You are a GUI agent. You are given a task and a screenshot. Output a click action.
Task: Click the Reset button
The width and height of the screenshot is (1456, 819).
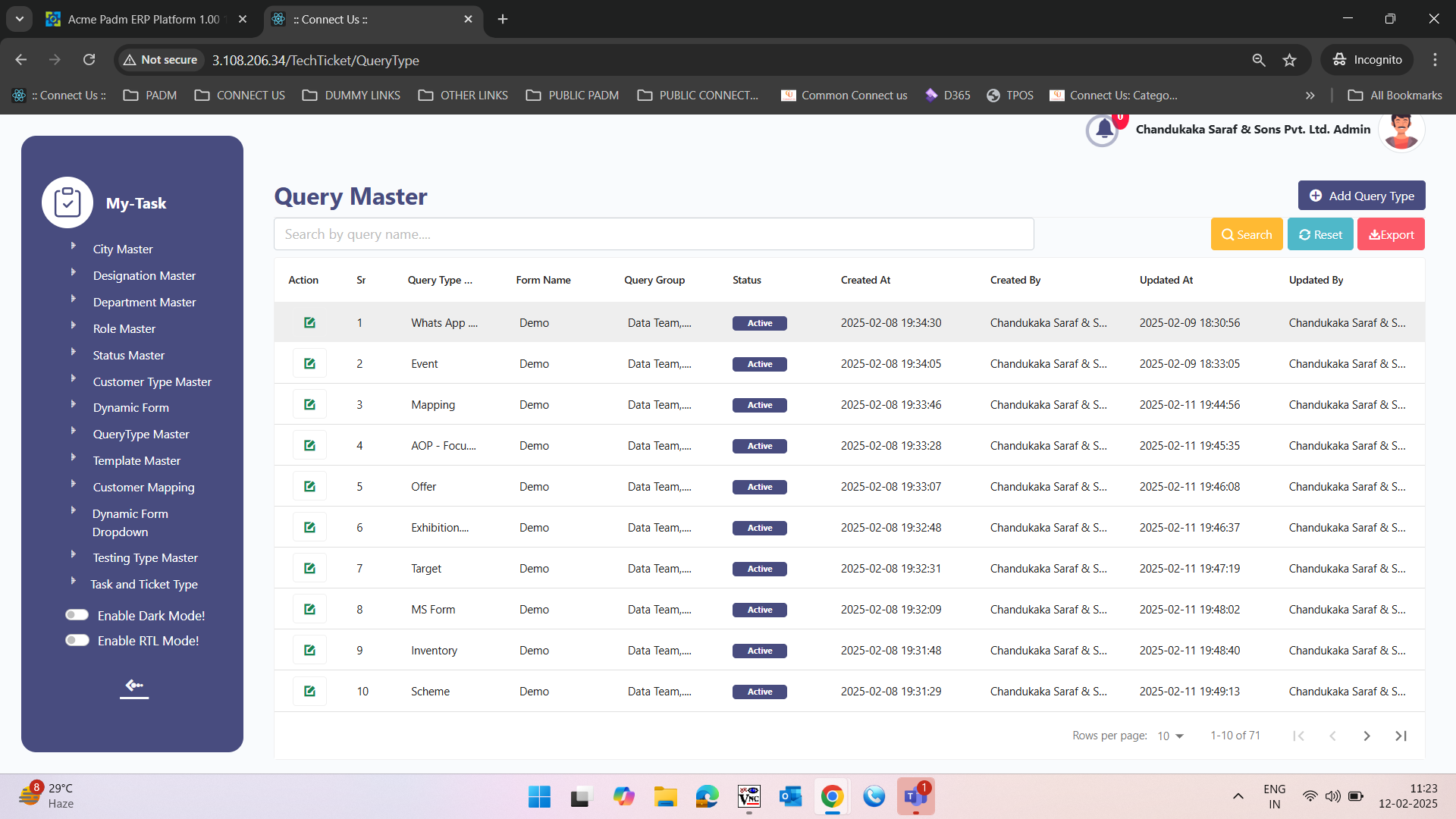click(x=1320, y=234)
